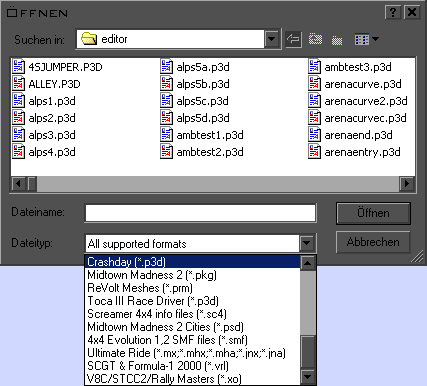Select the 4SJUMPER.P3D file icon
The height and width of the screenshot is (386, 427).
(x=19, y=66)
